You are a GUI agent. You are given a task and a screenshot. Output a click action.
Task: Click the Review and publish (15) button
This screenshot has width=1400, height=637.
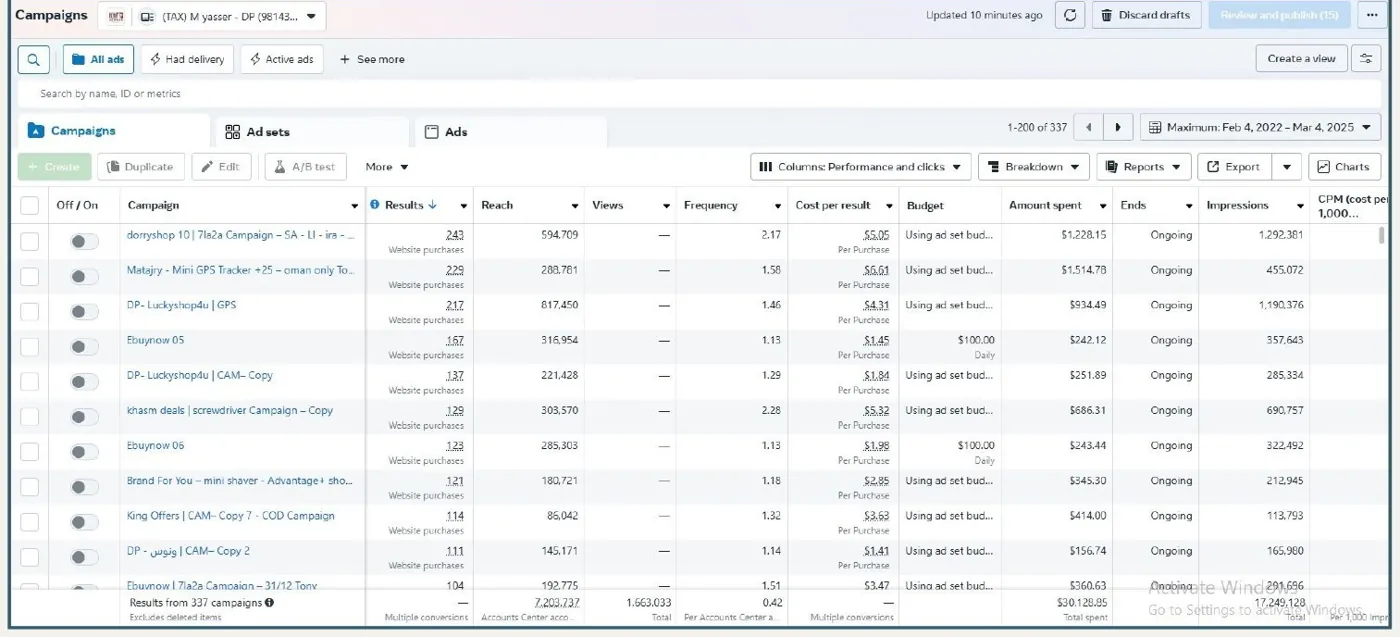coord(1279,15)
